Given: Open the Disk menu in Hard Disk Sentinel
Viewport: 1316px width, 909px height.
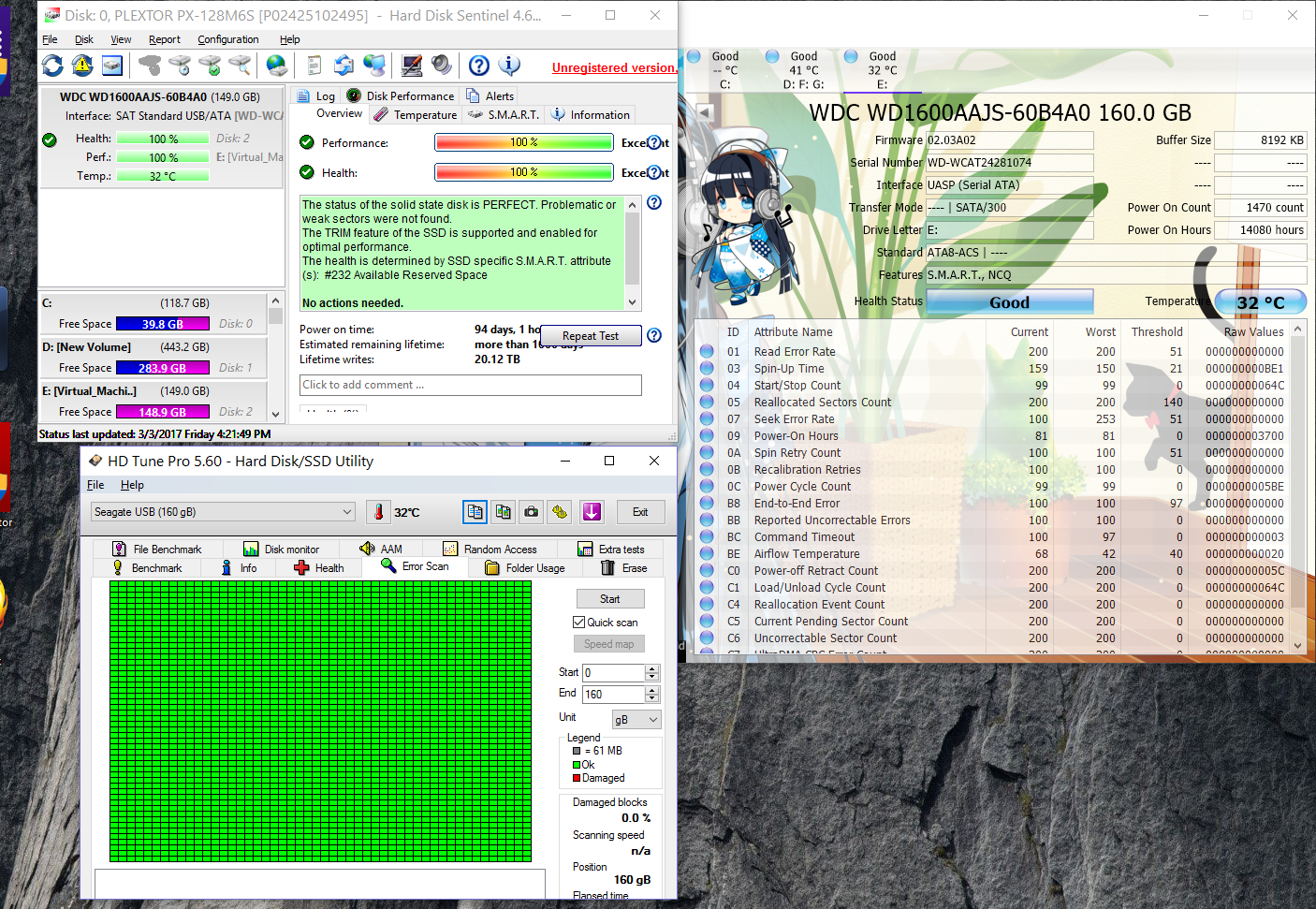Looking at the screenshot, I should tap(84, 39).
